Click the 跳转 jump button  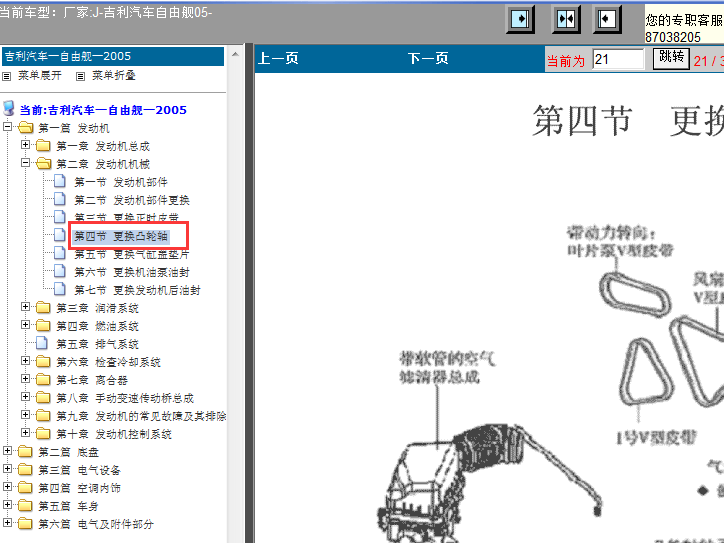671,59
